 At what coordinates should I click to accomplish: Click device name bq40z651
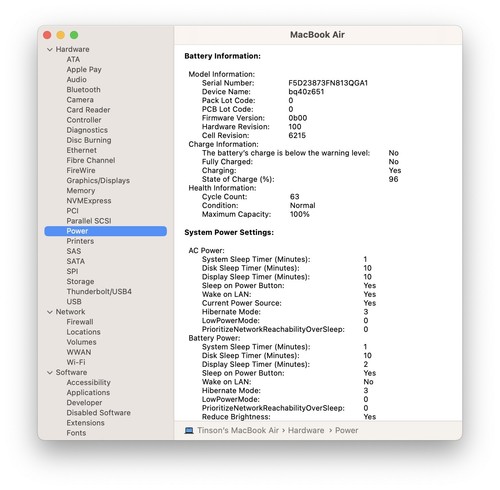306,92
